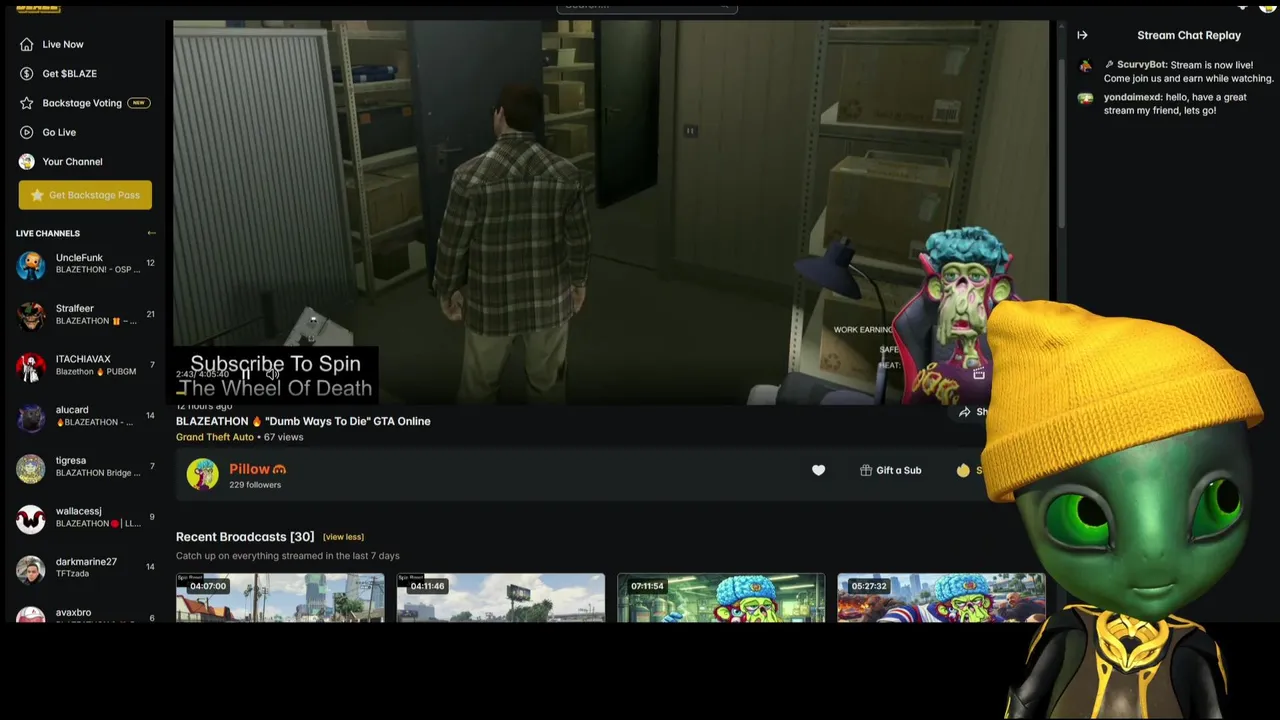Click Get Backstage Pass button
The height and width of the screenshot is (720, 1280).
(x=85, y=195)
